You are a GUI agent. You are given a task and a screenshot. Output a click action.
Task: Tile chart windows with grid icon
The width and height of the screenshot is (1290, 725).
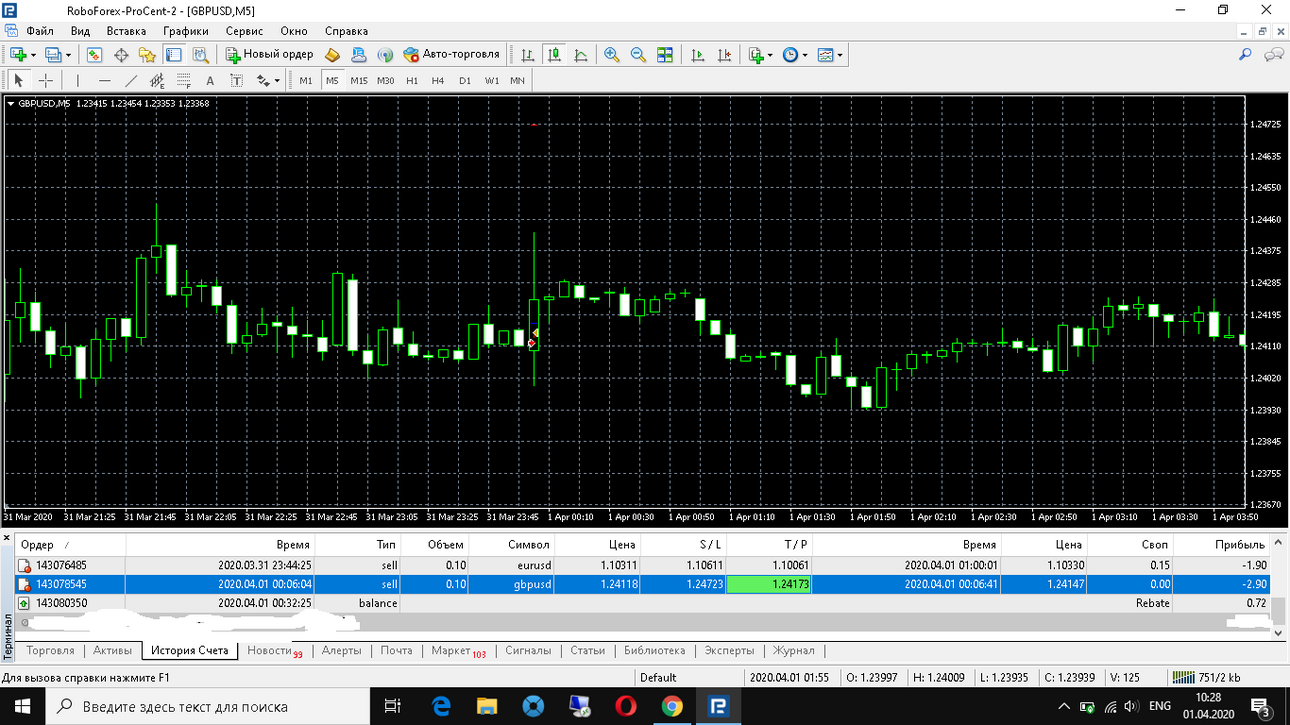point(665,55)
